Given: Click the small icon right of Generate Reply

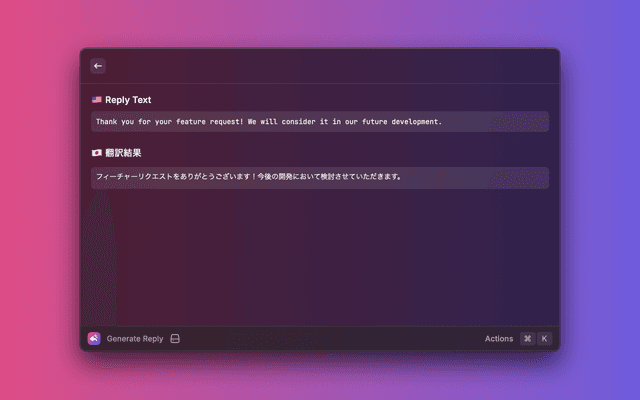Looking at the screenshot, I should 175,339.
